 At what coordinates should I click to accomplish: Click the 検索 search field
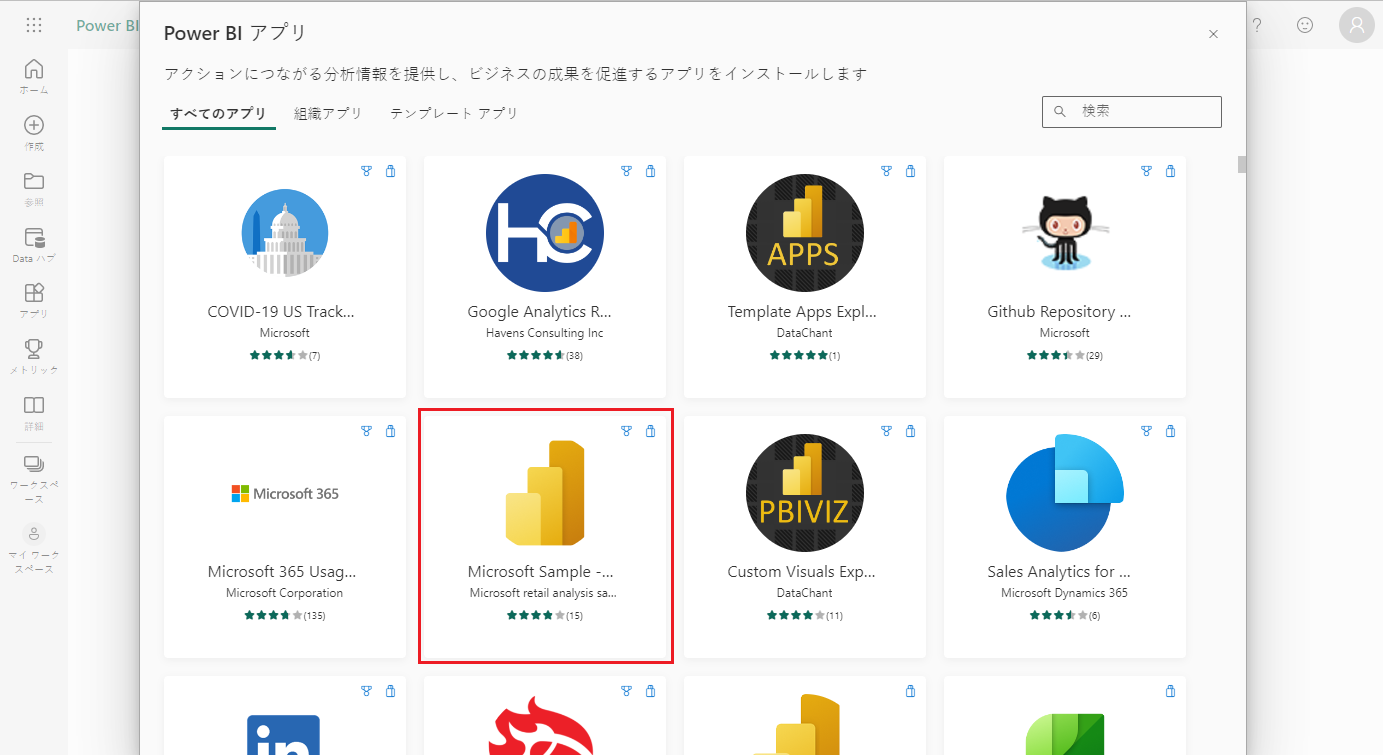point(1131,111)
